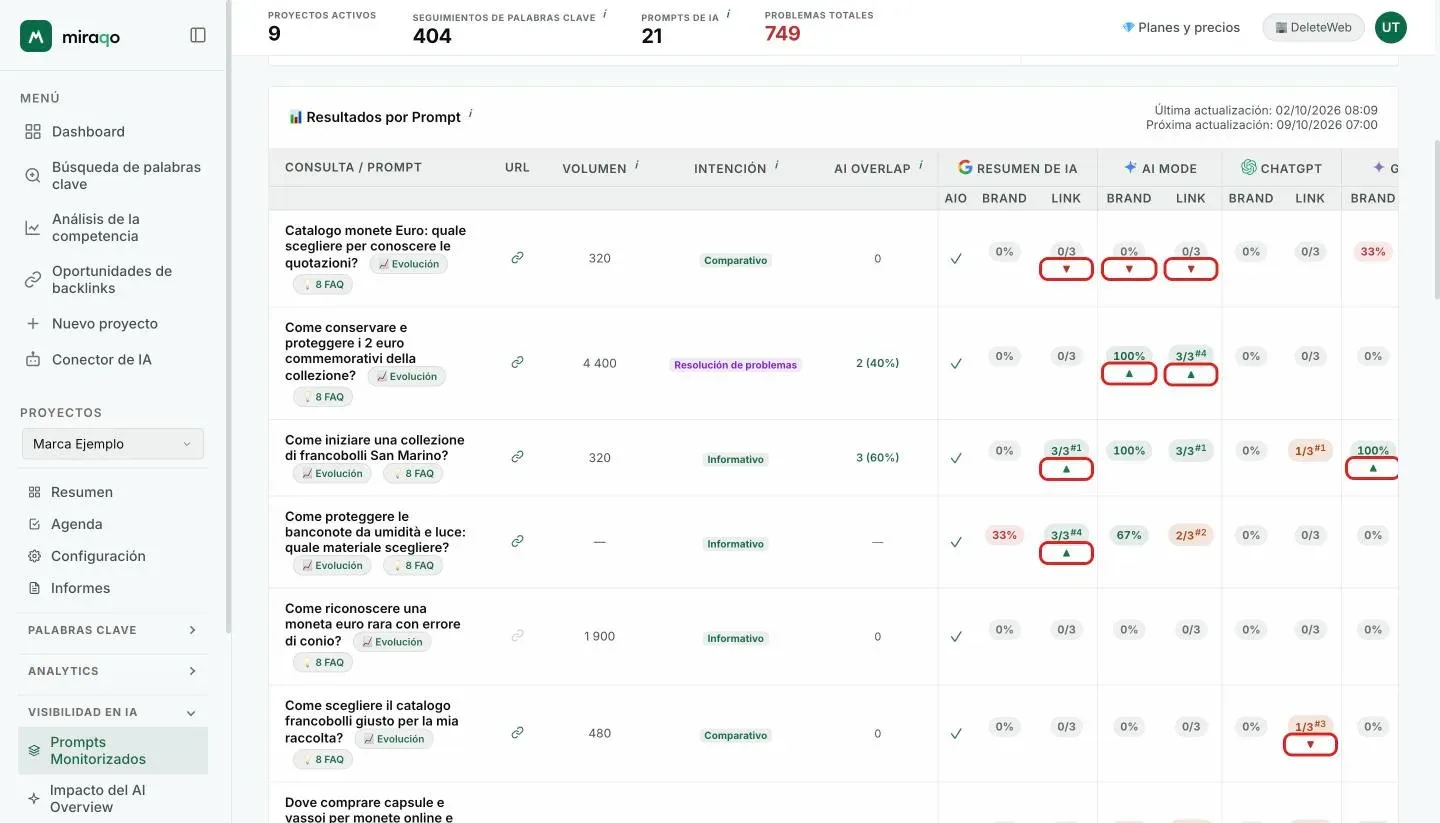This screenshot has width=1440, height=823.
Task: Click the DeleteWeb button
Action: (x=1313, y=28)
